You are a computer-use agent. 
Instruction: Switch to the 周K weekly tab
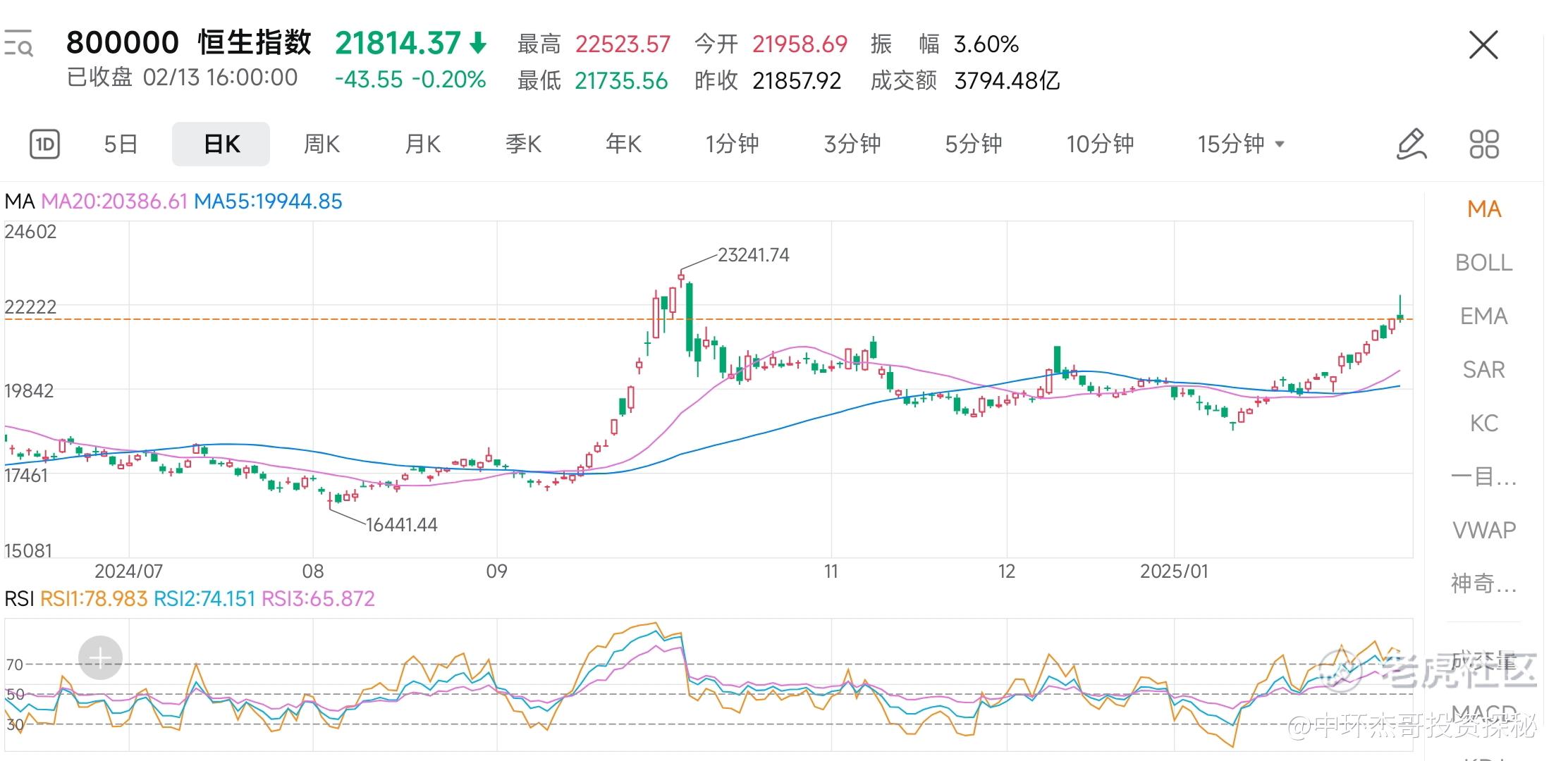click(321, 144)
